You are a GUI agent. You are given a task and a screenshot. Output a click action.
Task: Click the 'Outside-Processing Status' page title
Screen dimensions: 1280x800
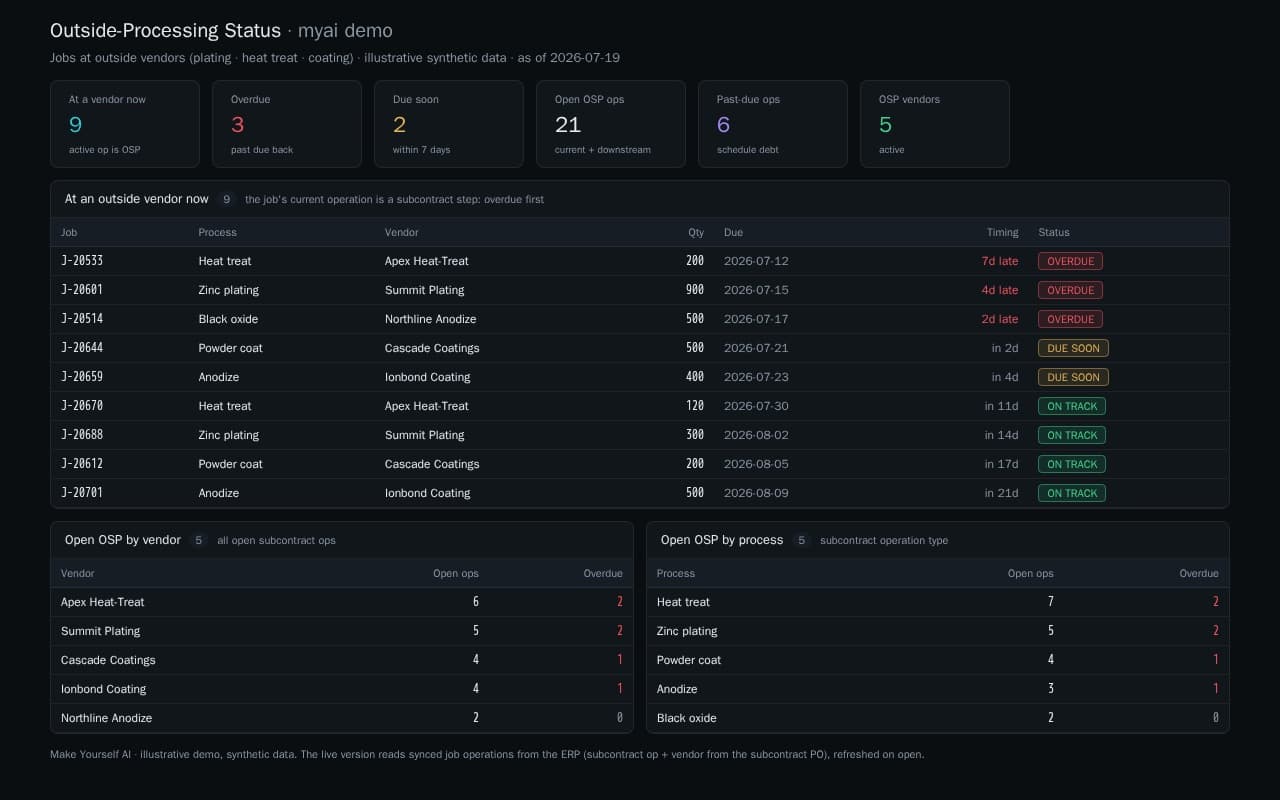(166, 31)
